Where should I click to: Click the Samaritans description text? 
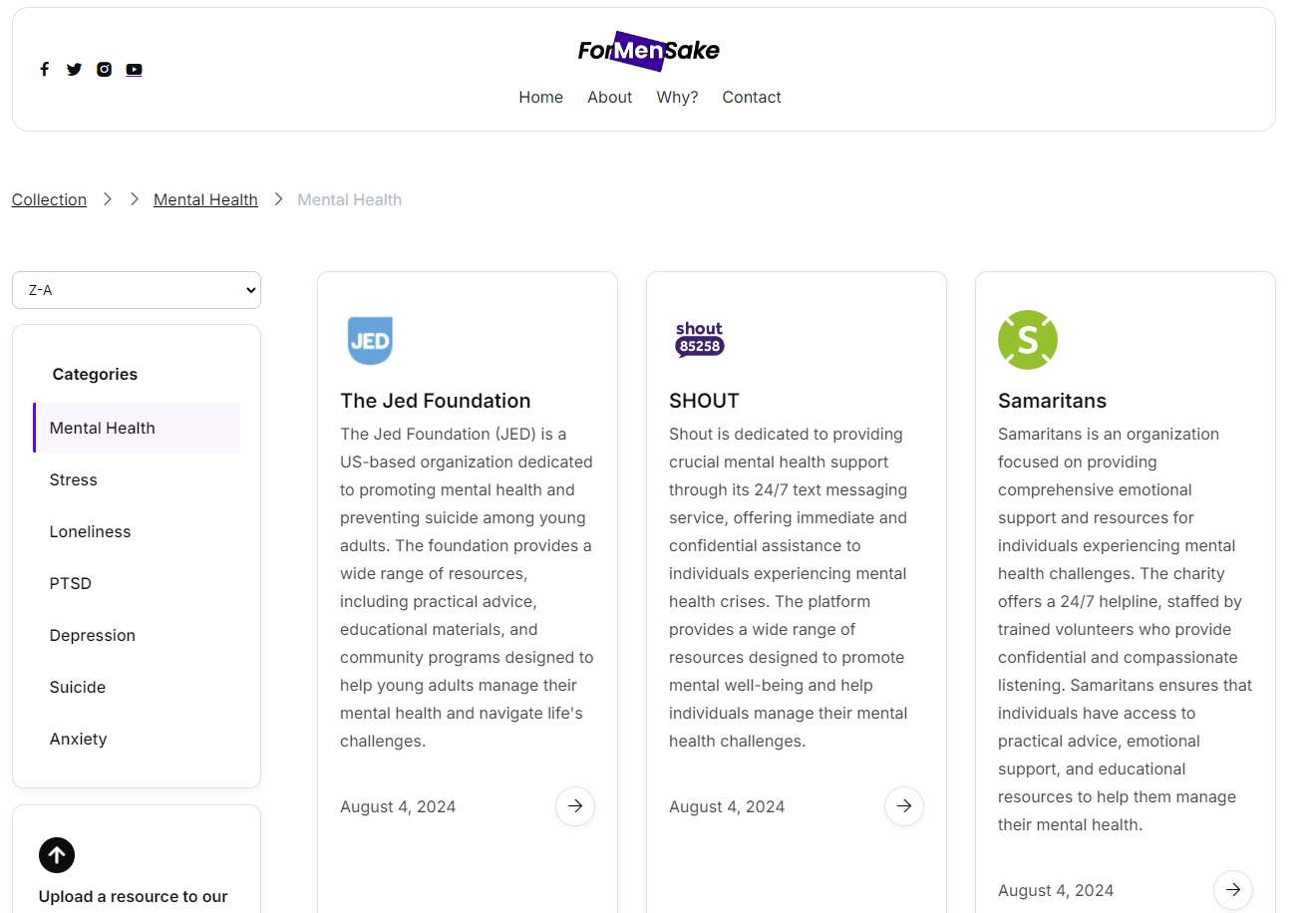[1126, 629]
